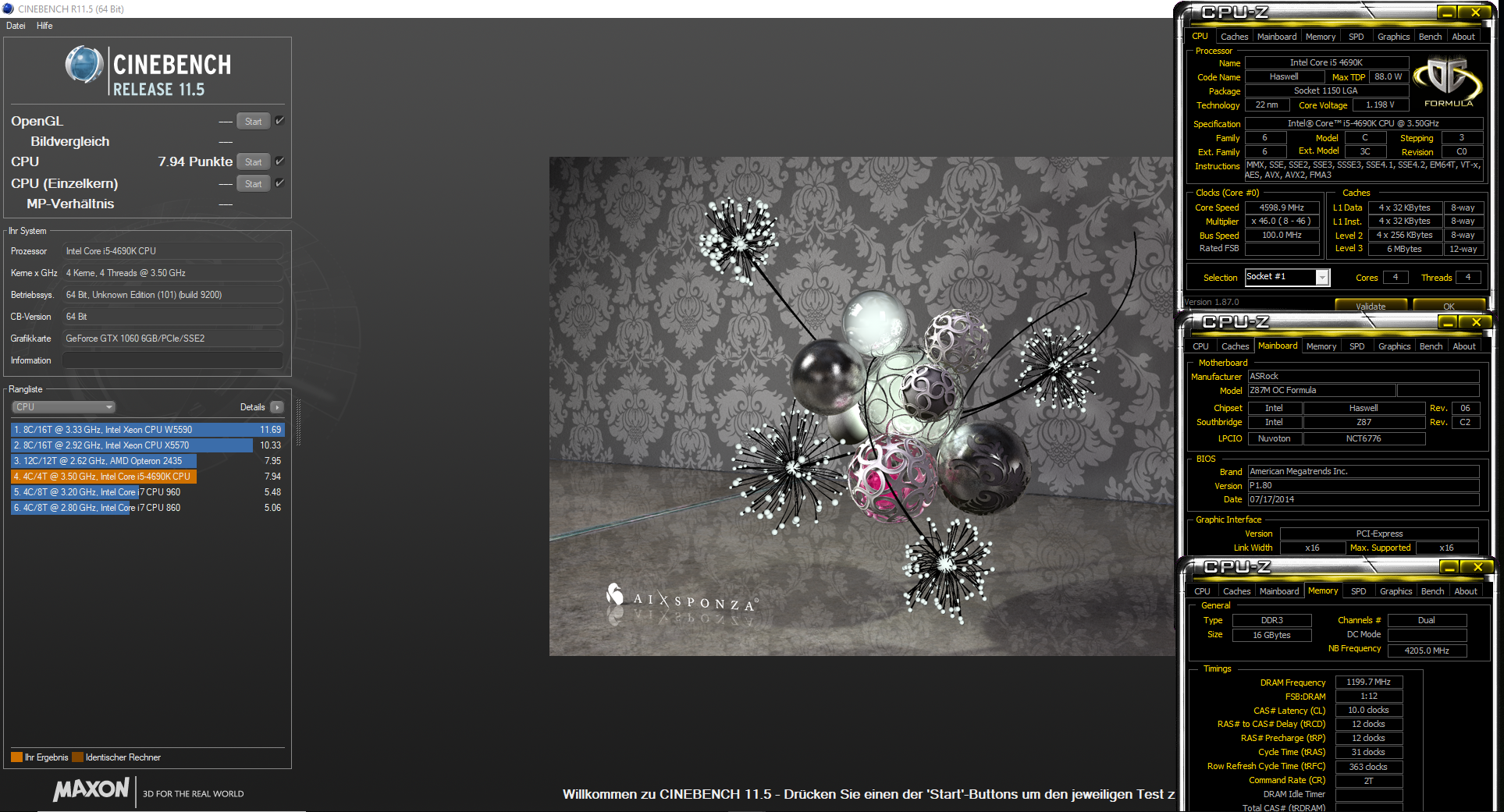Open SPD tab in middle CPU-Z window
The width and height of the screenshot is (1504, 812).
[1357, 346]
